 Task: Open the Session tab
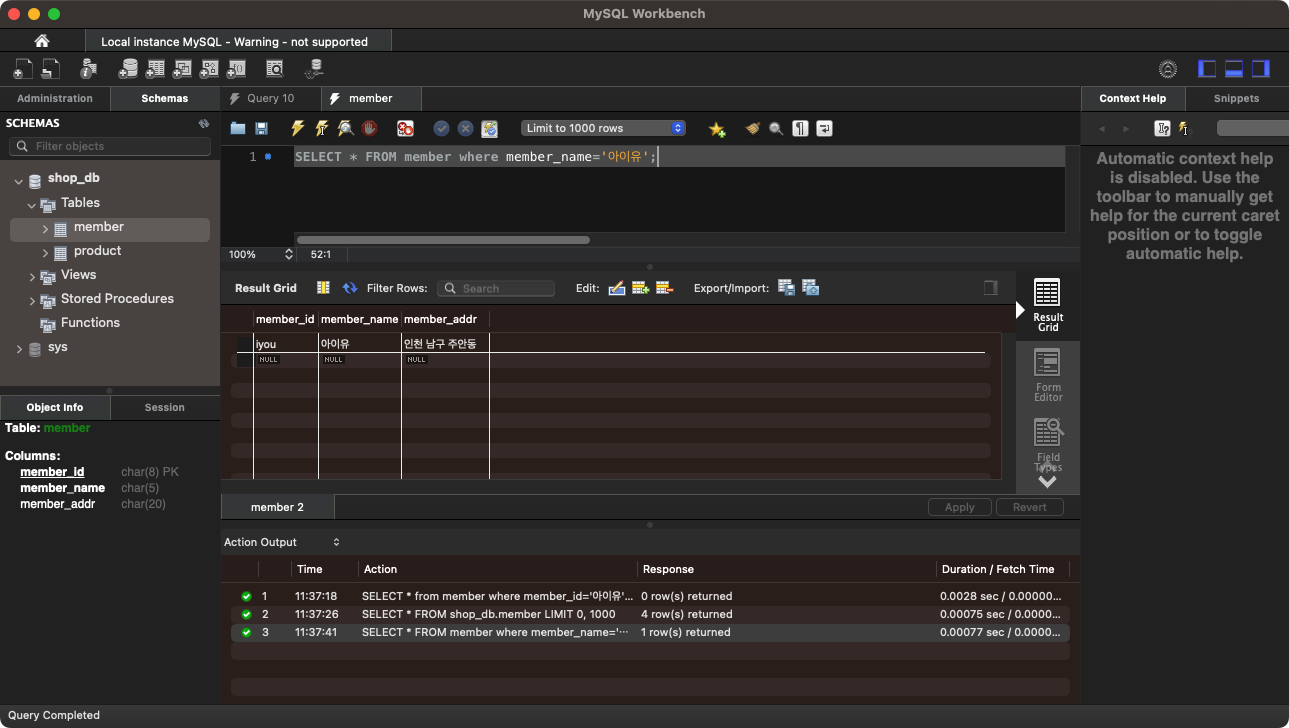(x=165, y=407)
